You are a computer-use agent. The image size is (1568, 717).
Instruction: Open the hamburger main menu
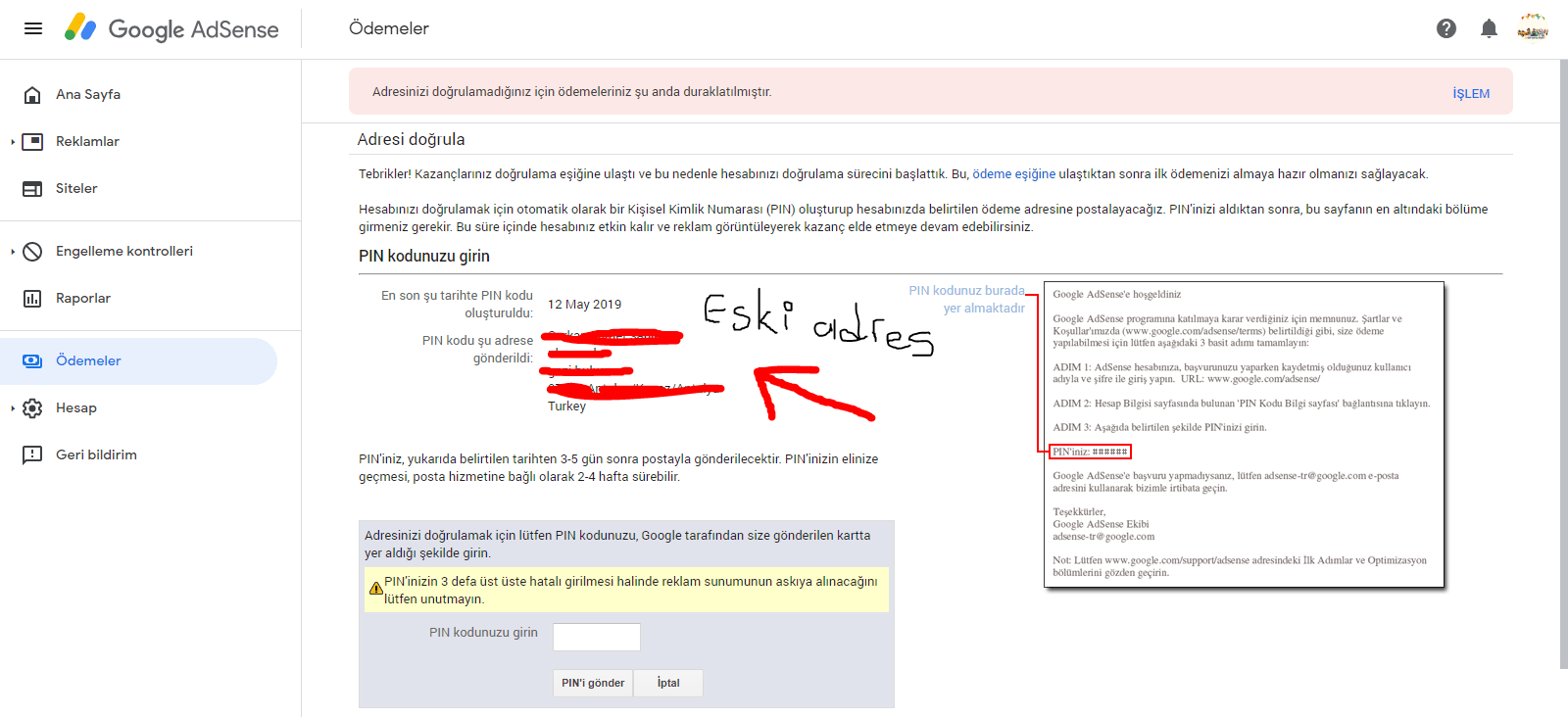click(x=33, y=28)
